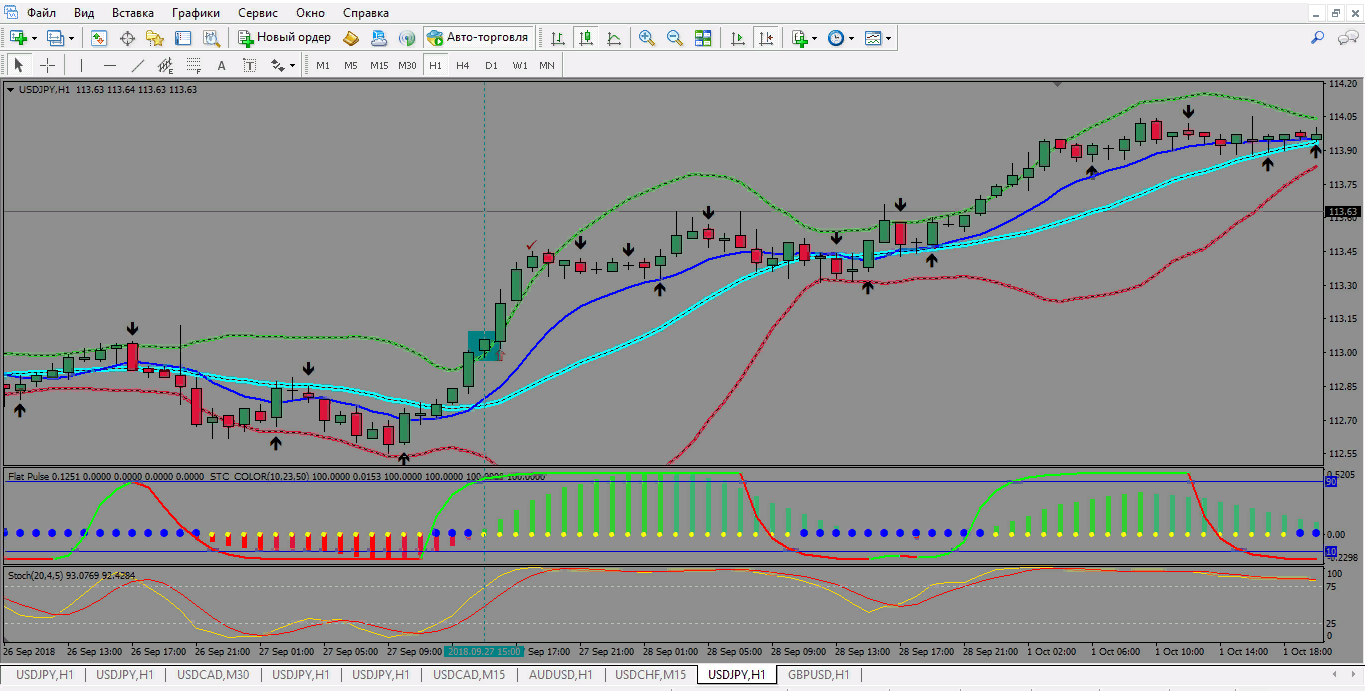Switch to the USDCHF,M15 chart tab

pos(651,675)
